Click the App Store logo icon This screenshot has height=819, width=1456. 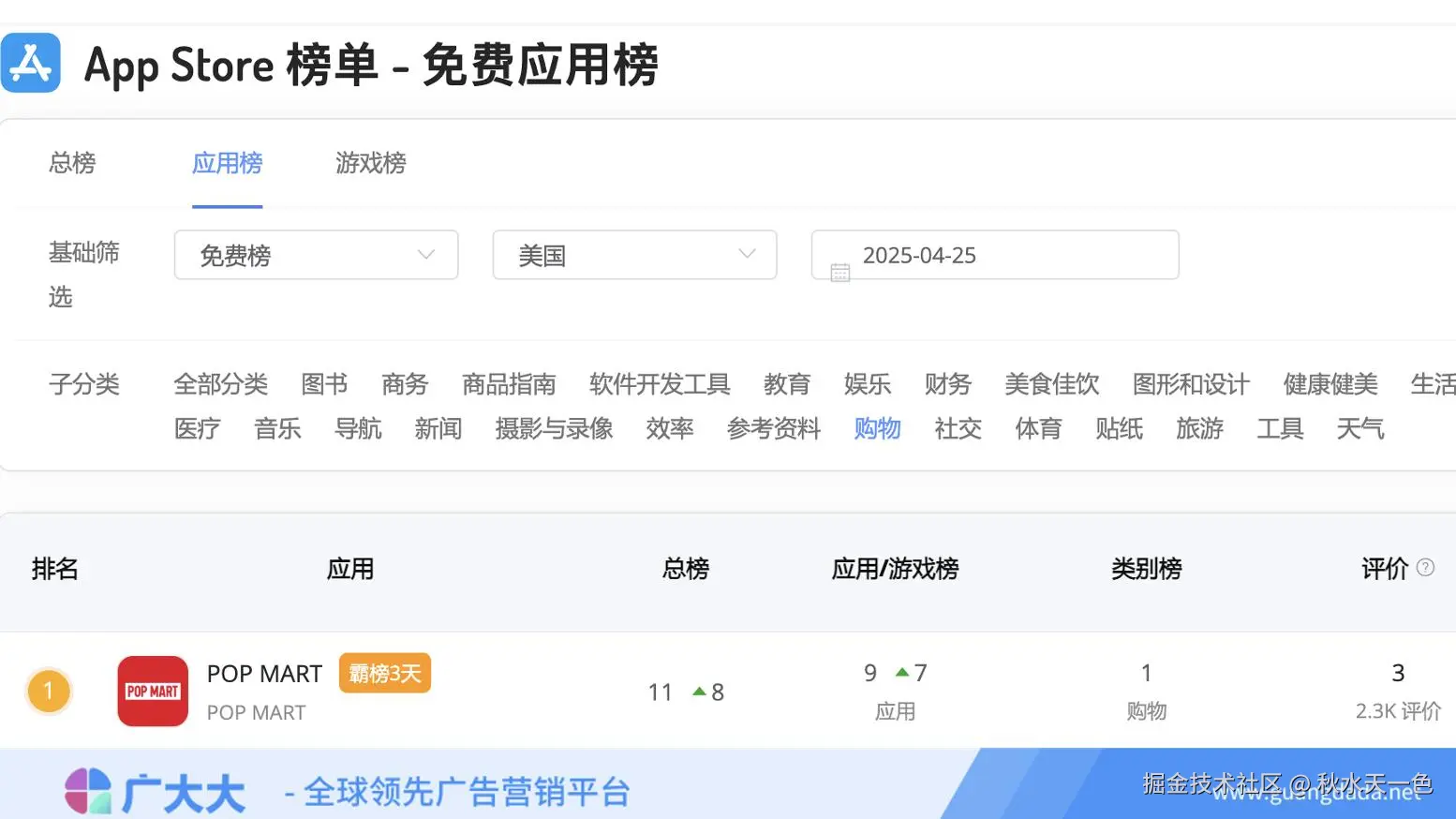(31, 63)
